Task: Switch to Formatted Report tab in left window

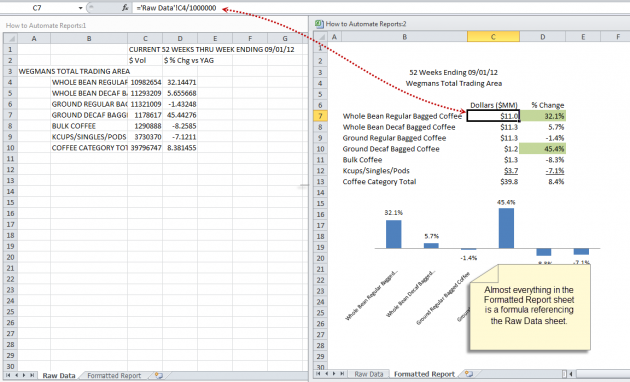Action: (114, 376)
